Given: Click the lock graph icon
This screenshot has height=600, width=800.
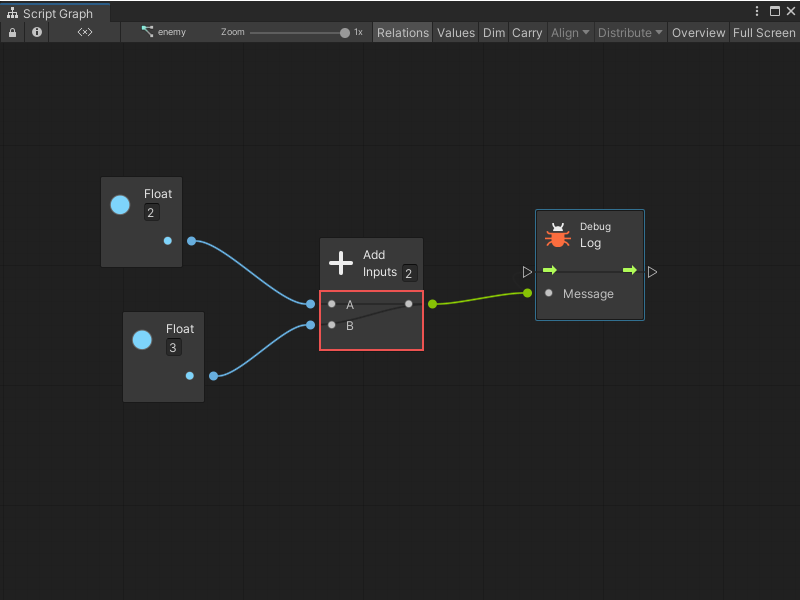Looking at the screenshot, I should tap(12, 32).
